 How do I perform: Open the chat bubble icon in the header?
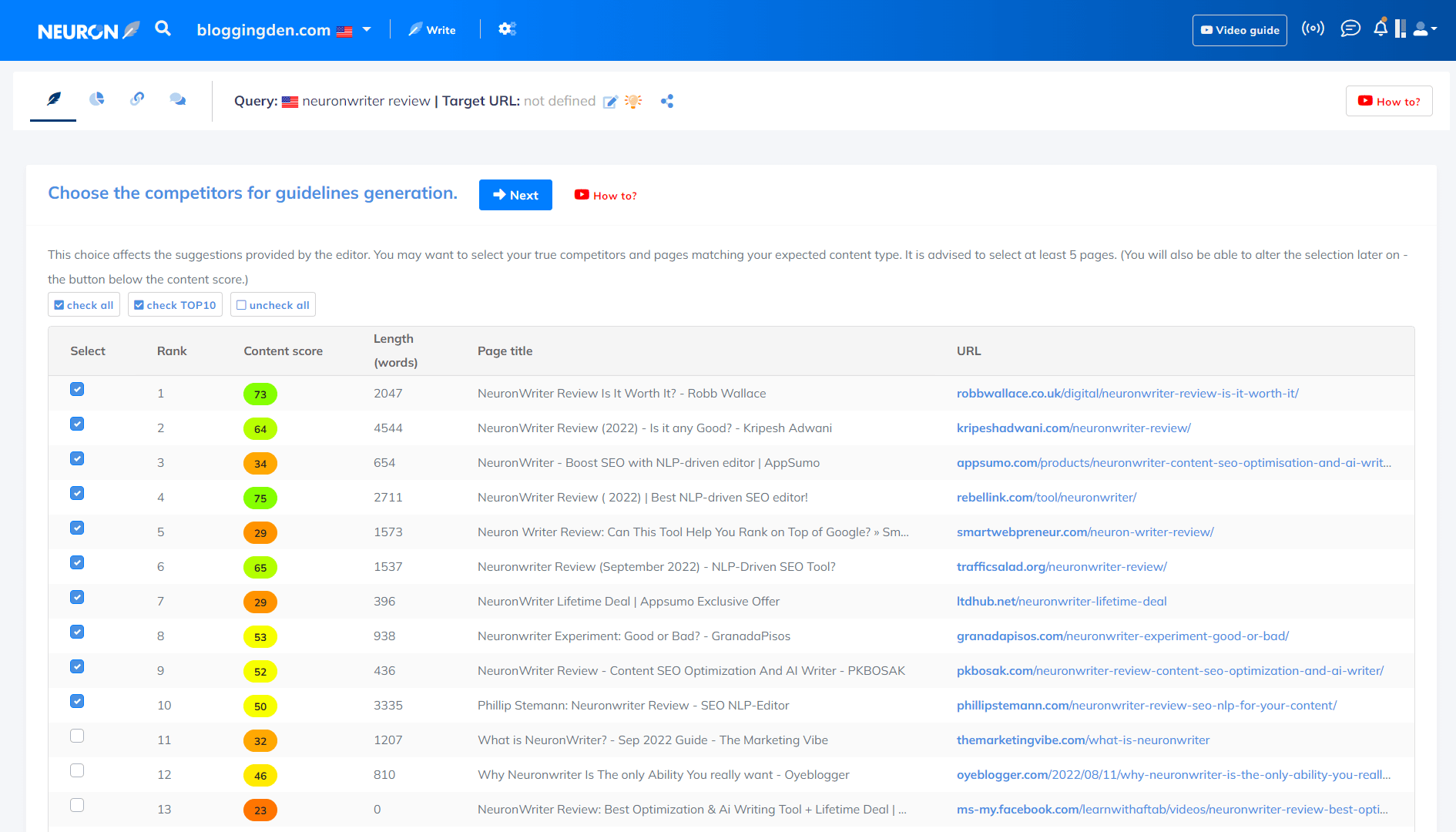tap(1350, 29)
